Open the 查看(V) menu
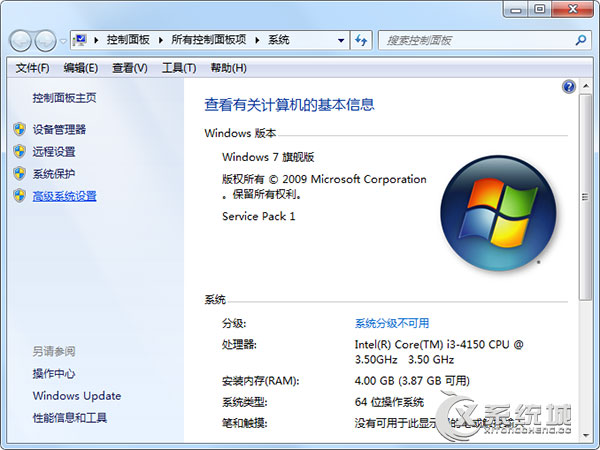 (129, 68)
